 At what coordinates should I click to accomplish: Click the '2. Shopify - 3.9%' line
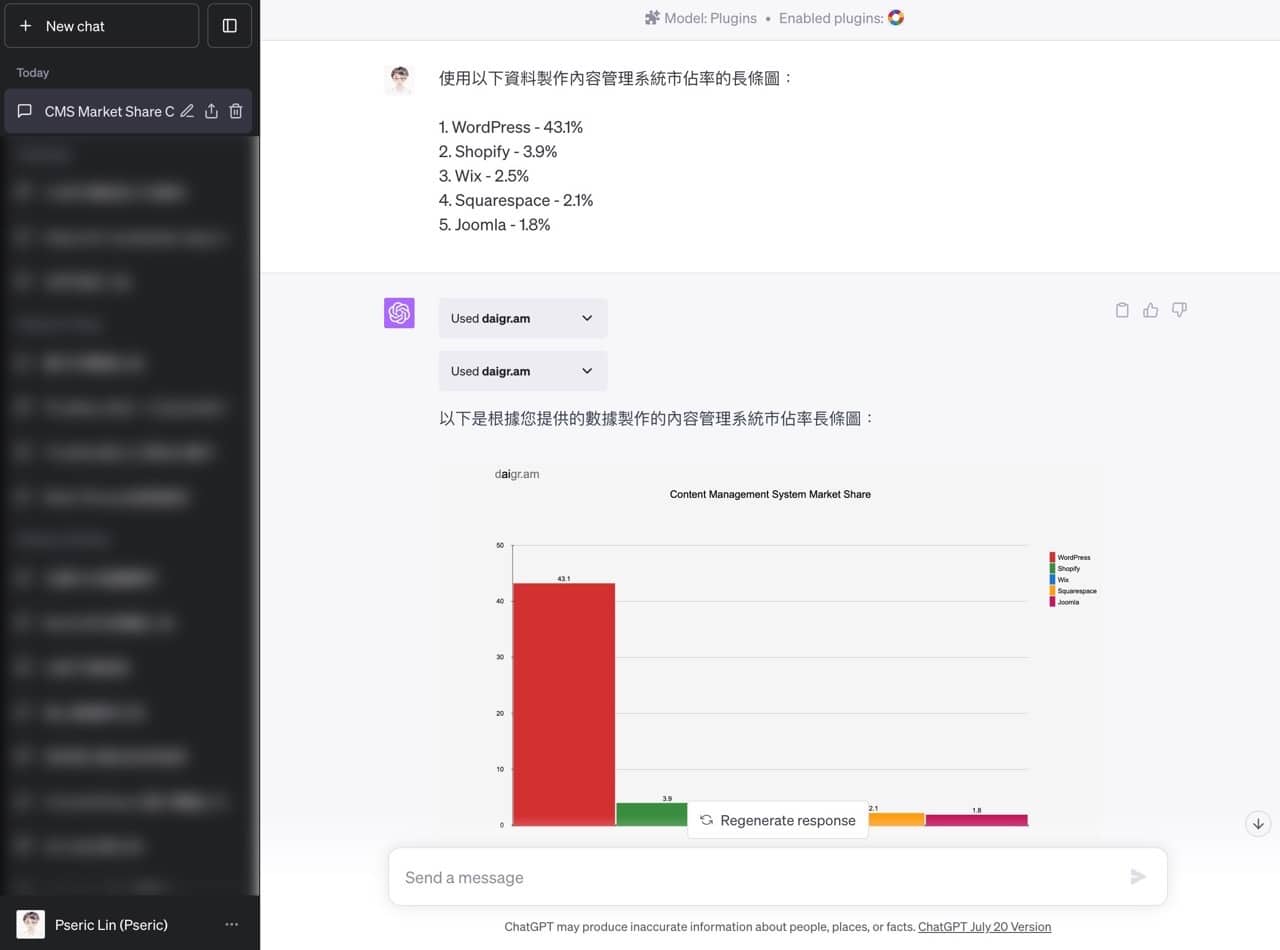pos(498,151)
